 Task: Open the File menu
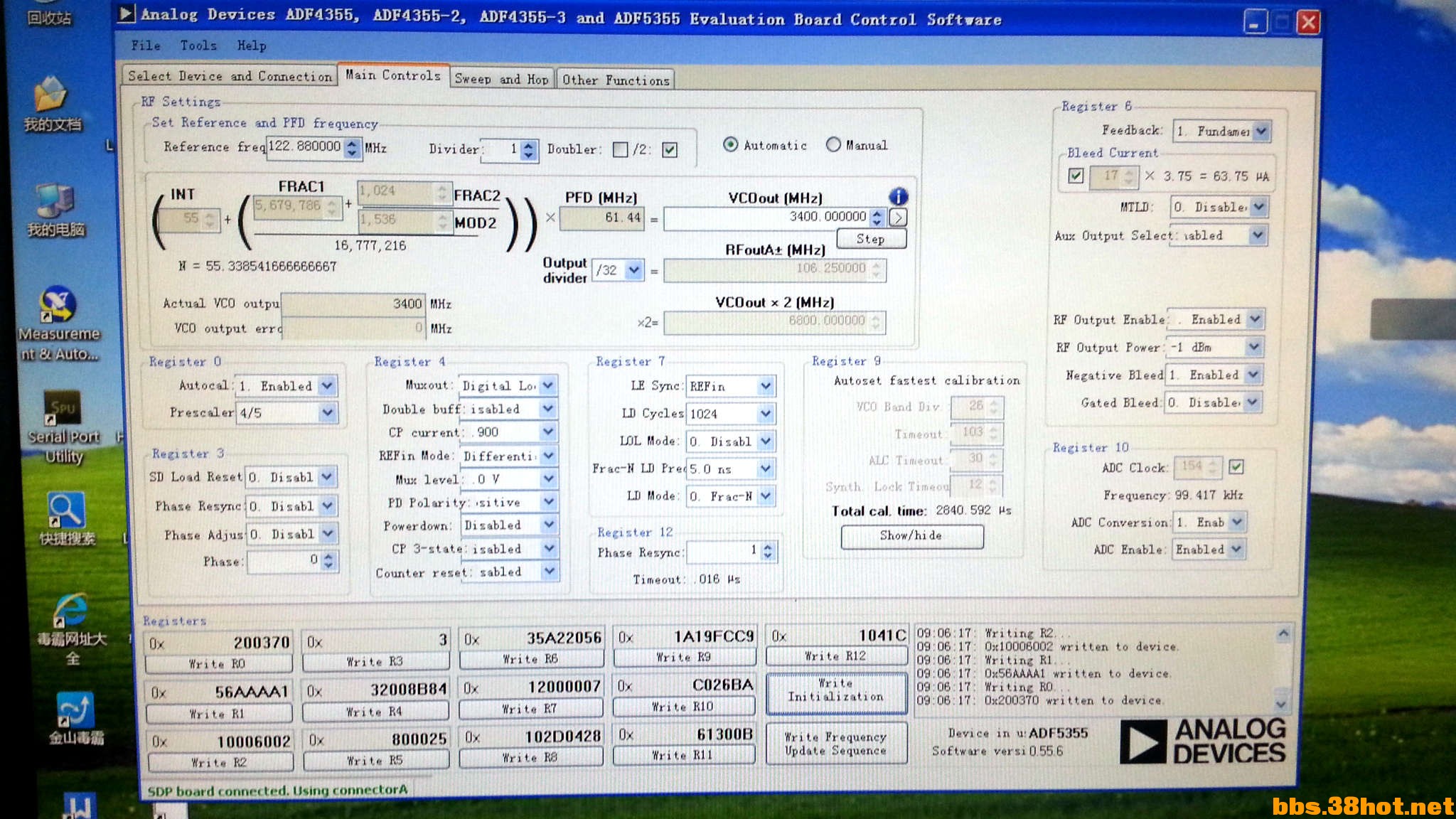point(146,45)
